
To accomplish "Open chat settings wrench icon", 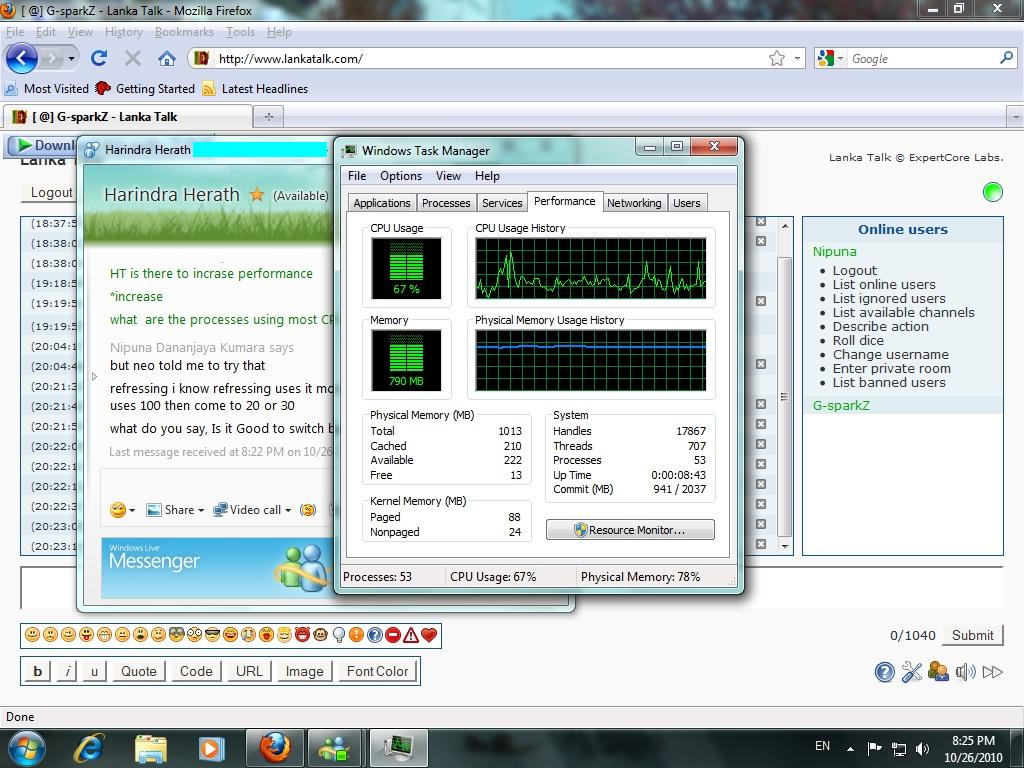I will coord(911,672).
